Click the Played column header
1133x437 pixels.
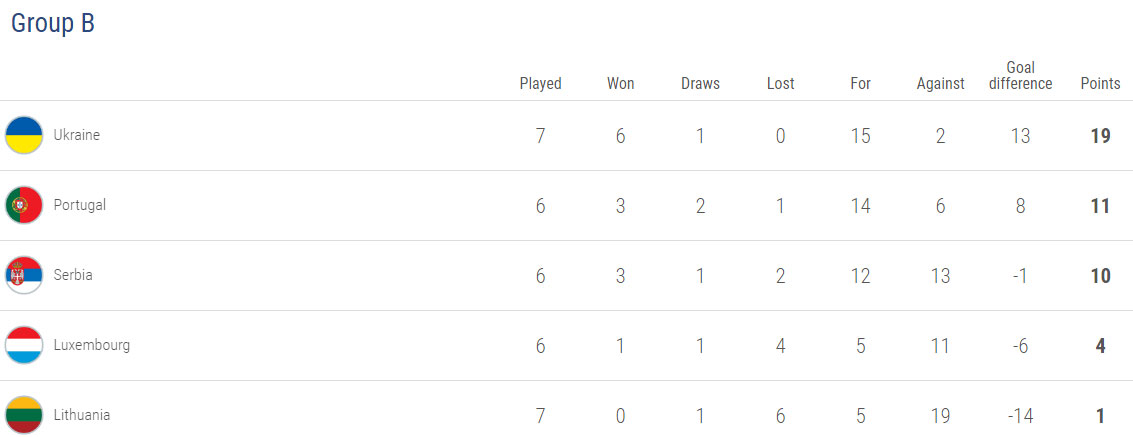coord(540,84)
